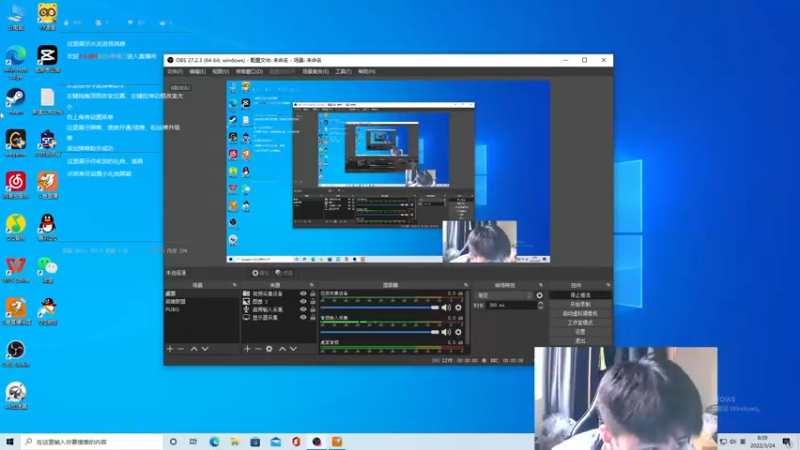This screenshot has width=800, height=450.
Task: Start the virtual camera
Action: click(x=580, y=314)
